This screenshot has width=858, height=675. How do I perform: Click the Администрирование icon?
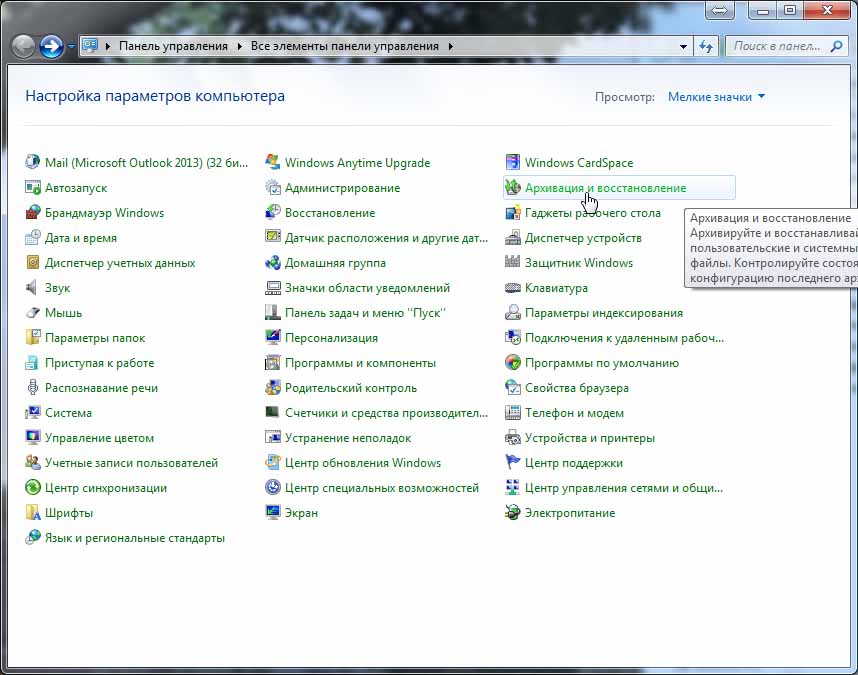(273, 187)
